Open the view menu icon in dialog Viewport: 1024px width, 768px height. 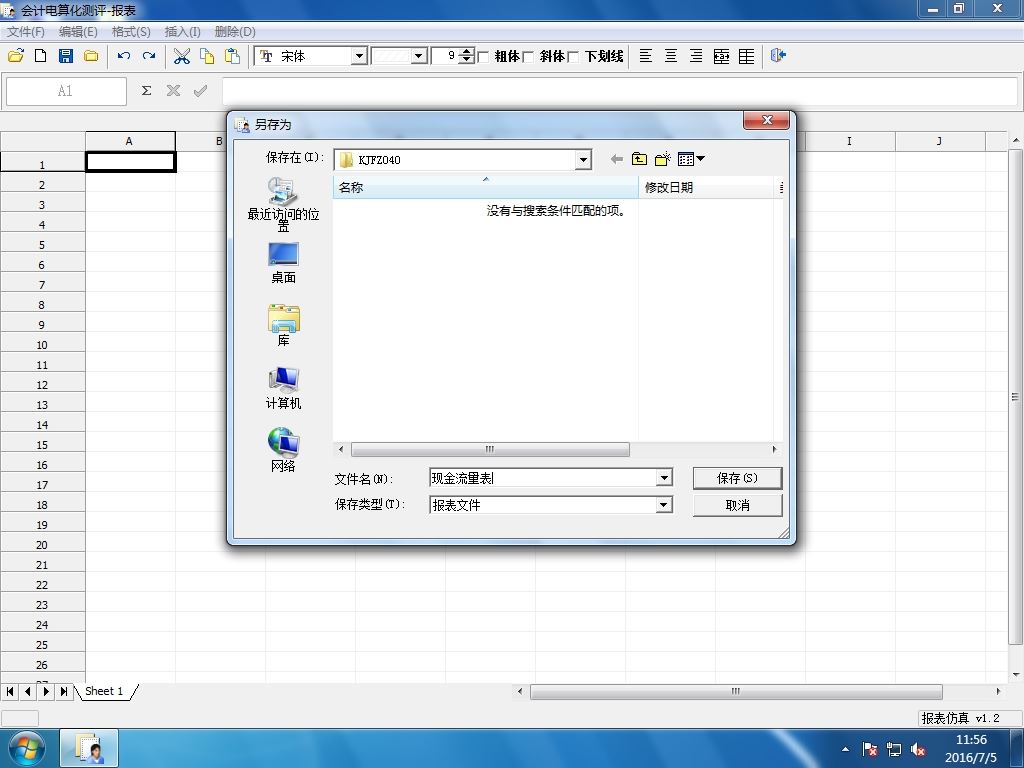point(691,159)
